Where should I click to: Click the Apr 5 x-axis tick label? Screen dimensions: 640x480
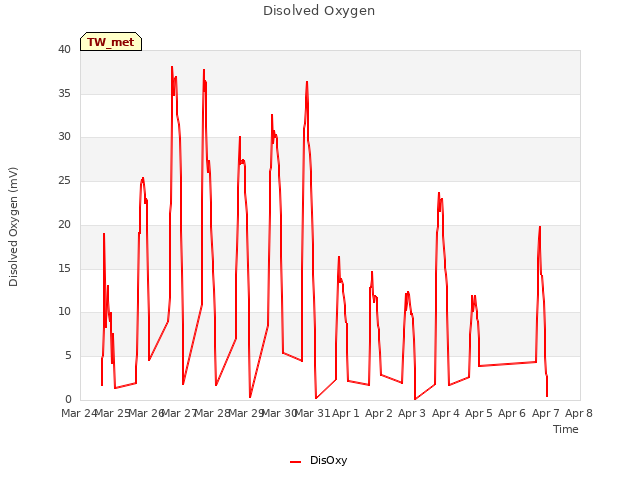click(x=478, y=413)
